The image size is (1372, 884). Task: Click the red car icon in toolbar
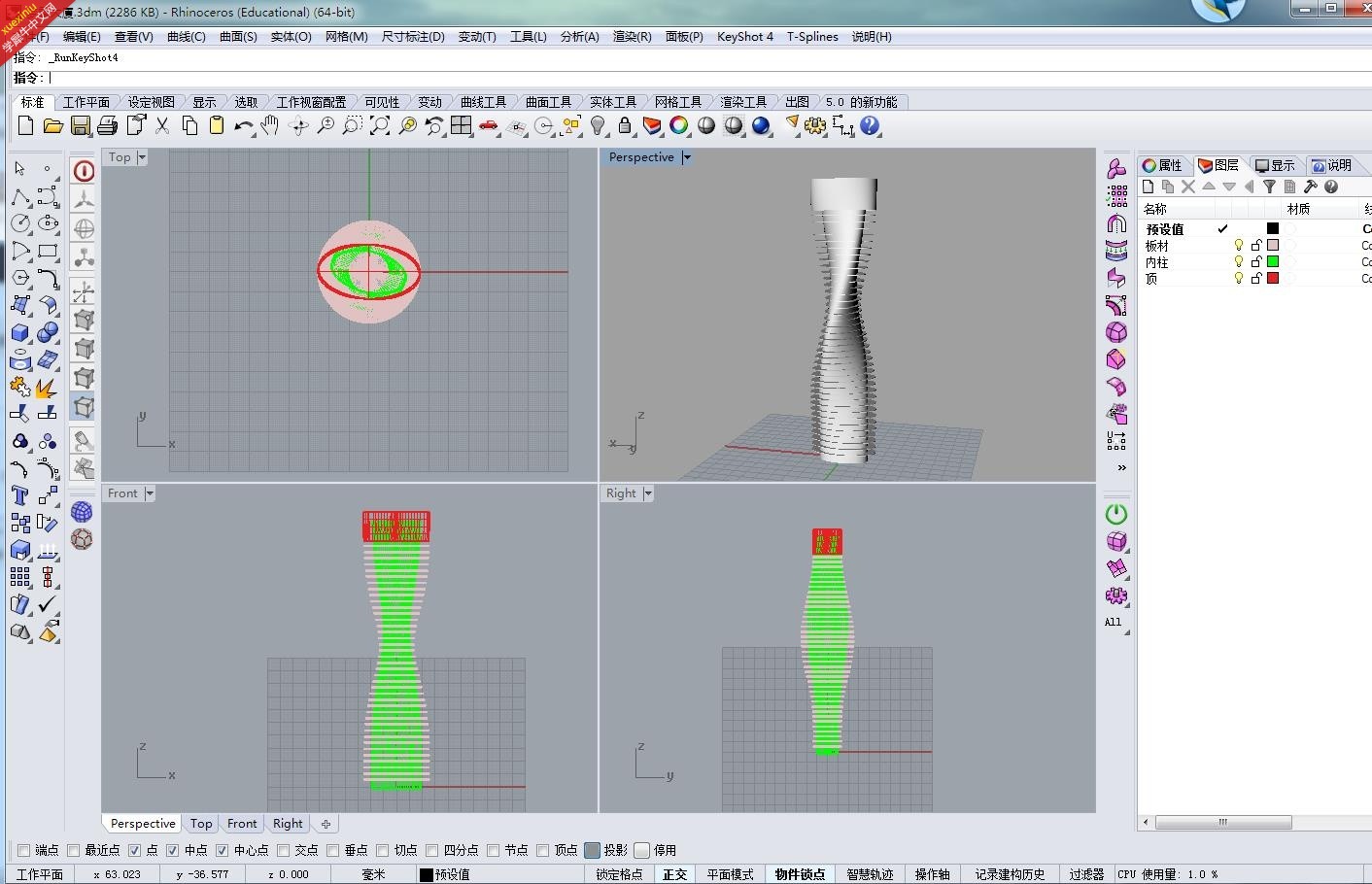489,125
